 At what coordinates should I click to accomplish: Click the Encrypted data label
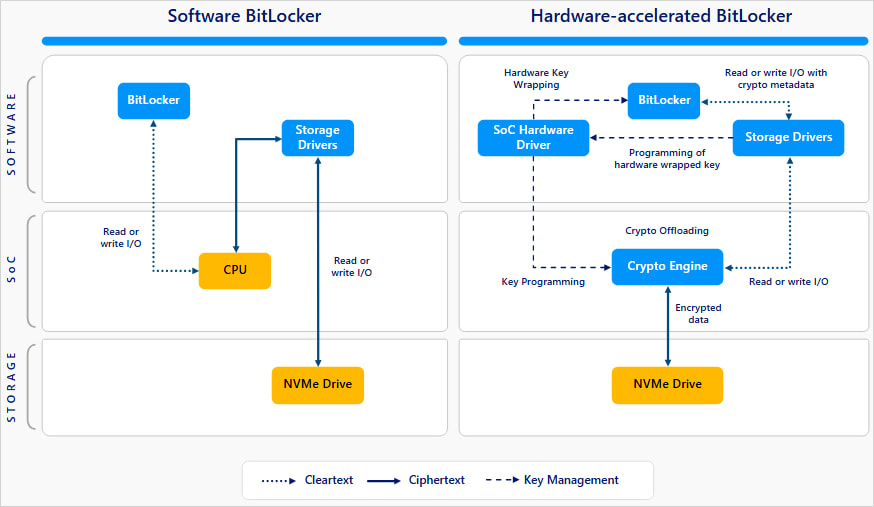click(x=698, y=314)
